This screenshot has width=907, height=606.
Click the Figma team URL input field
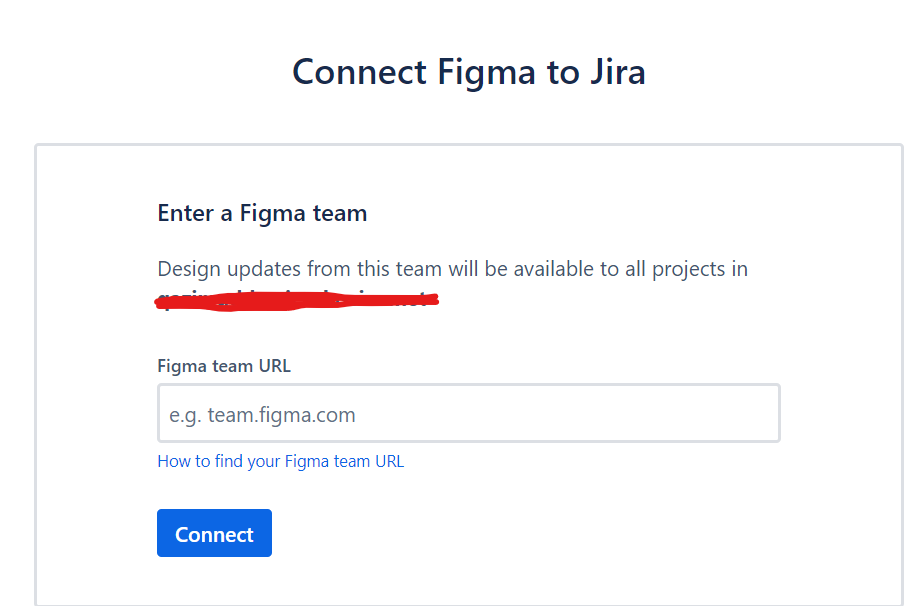[468, 413]
